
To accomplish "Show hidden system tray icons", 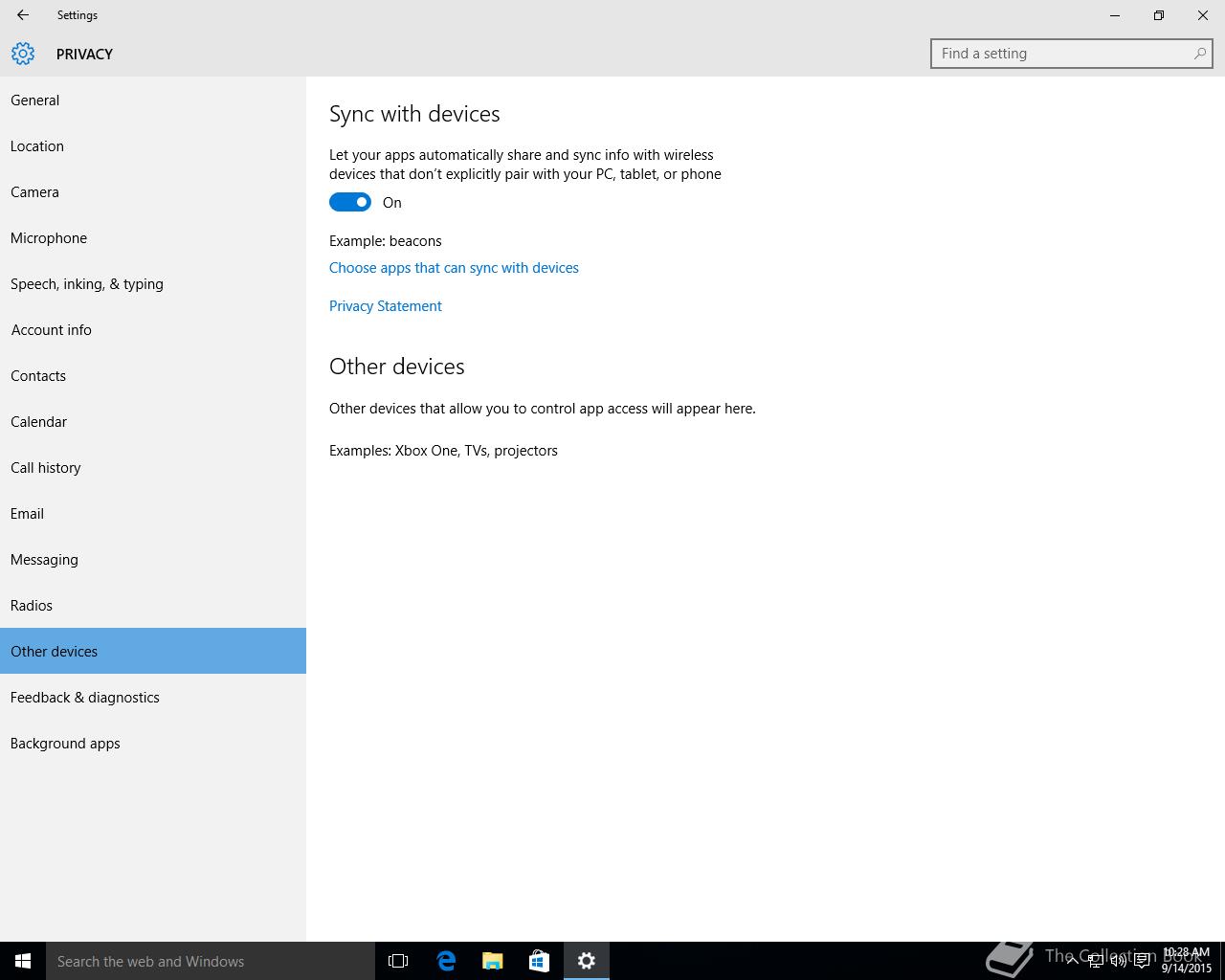I will 1072,961.
